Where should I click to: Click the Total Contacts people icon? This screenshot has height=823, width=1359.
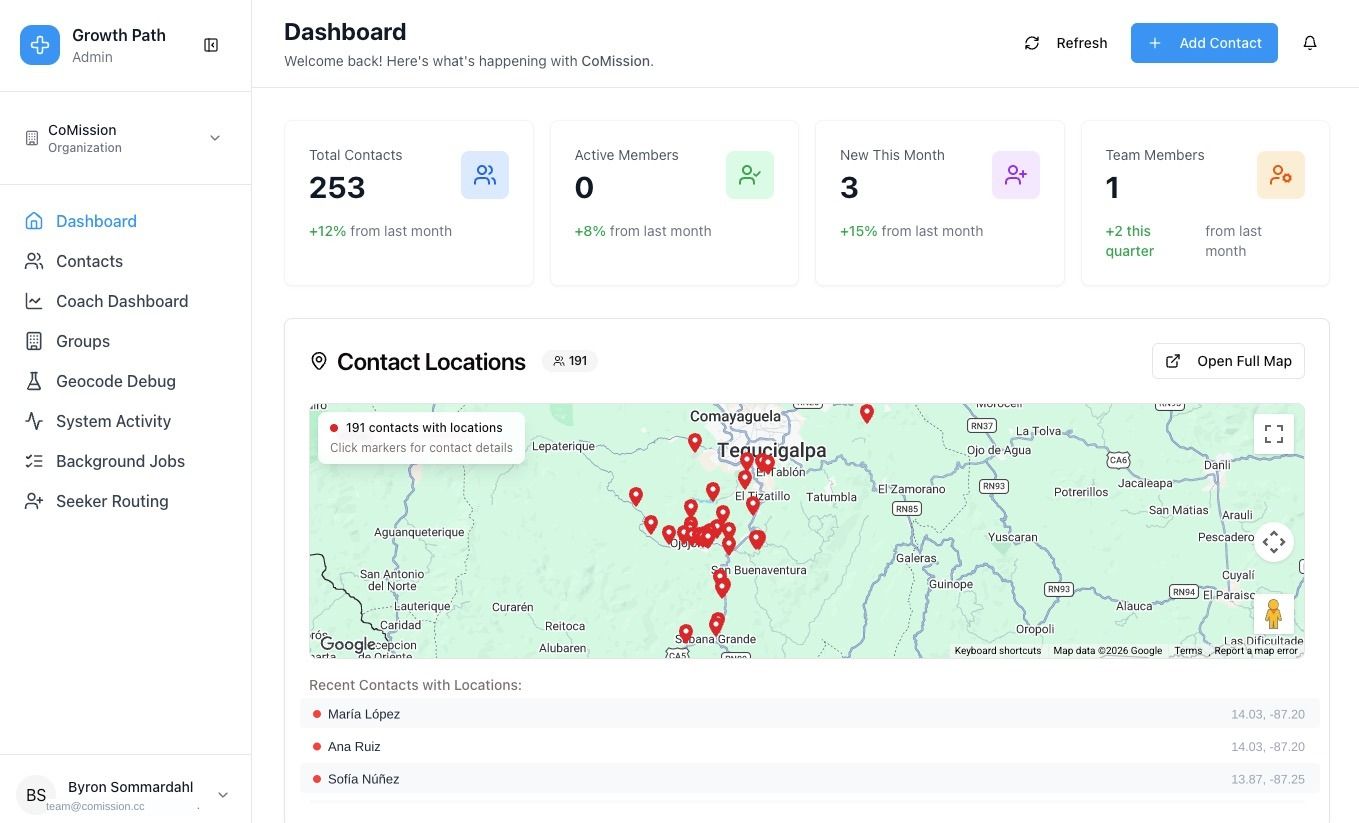pos(485,175)
